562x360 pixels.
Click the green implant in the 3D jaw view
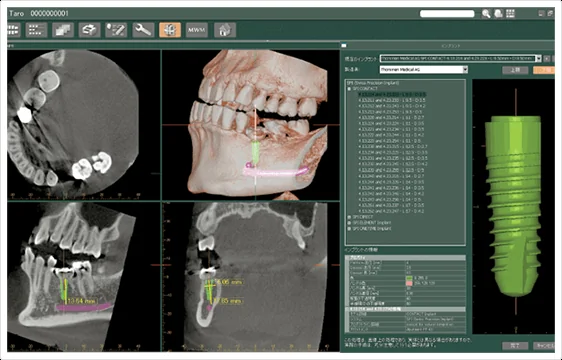tap(255, 153)
